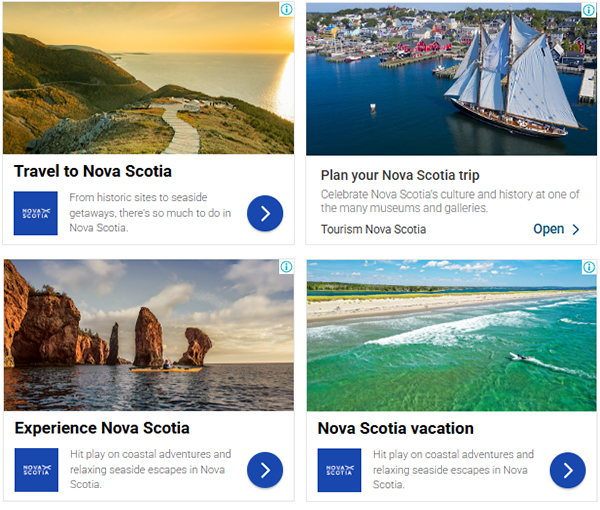Click the red sea stacks kayak photo
This screenshot has width=600, height=510.
pyautogui.click(x=149, y=335)
